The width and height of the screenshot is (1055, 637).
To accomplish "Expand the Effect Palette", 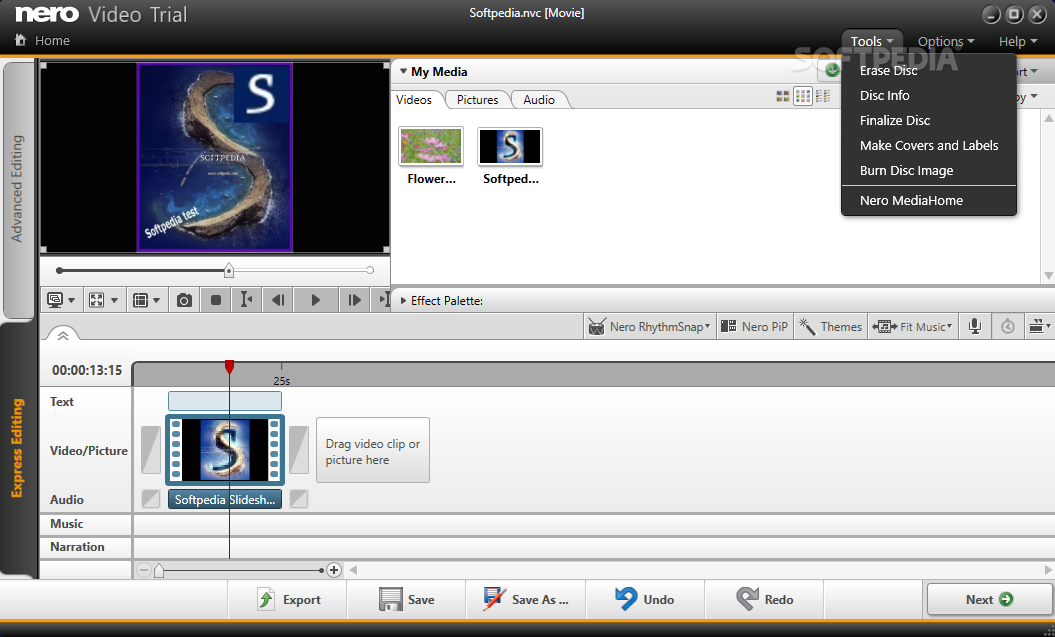I will (x=403, y=301).
